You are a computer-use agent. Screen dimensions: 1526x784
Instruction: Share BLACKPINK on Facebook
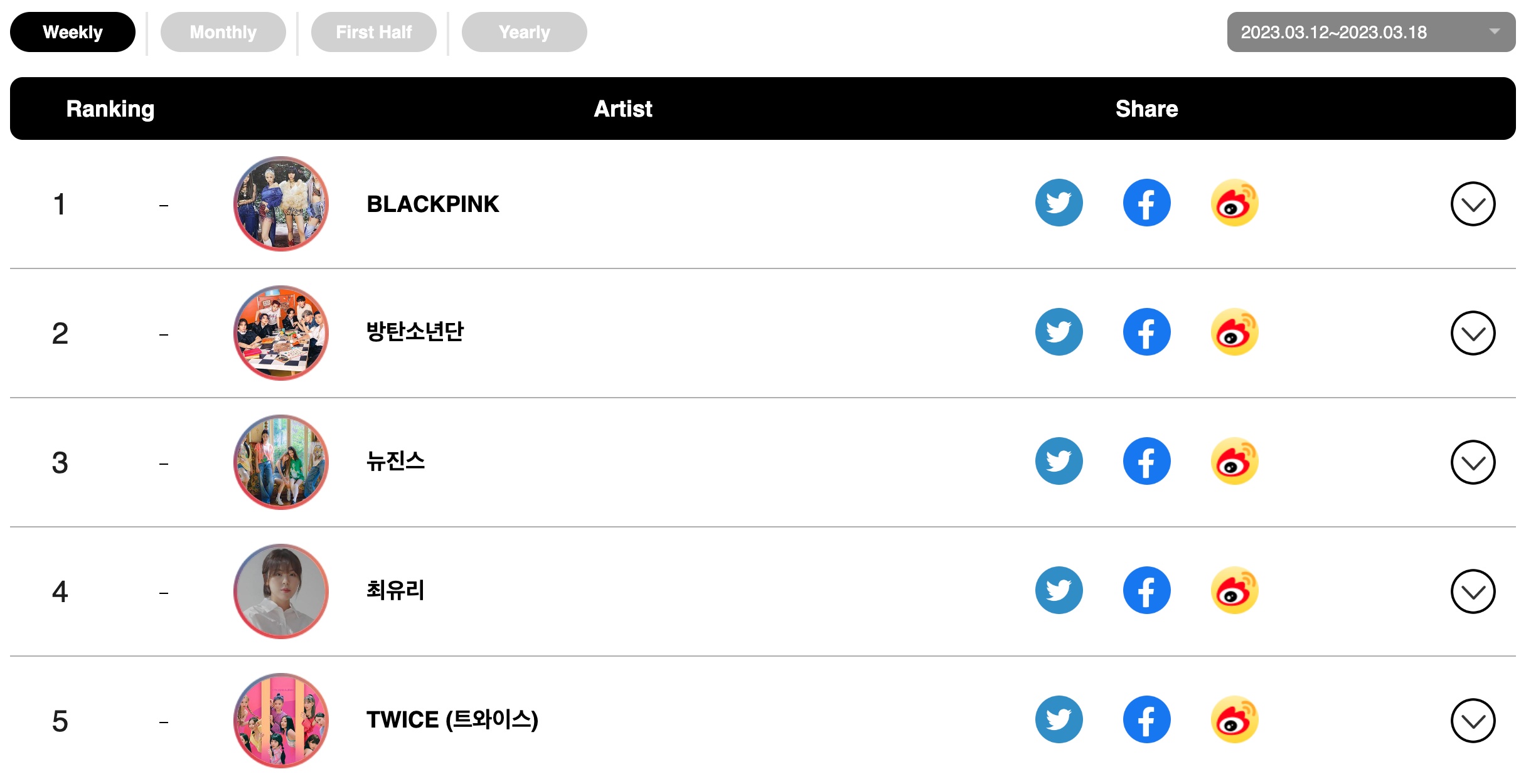pyautogui.click(x=1146, y=203)
